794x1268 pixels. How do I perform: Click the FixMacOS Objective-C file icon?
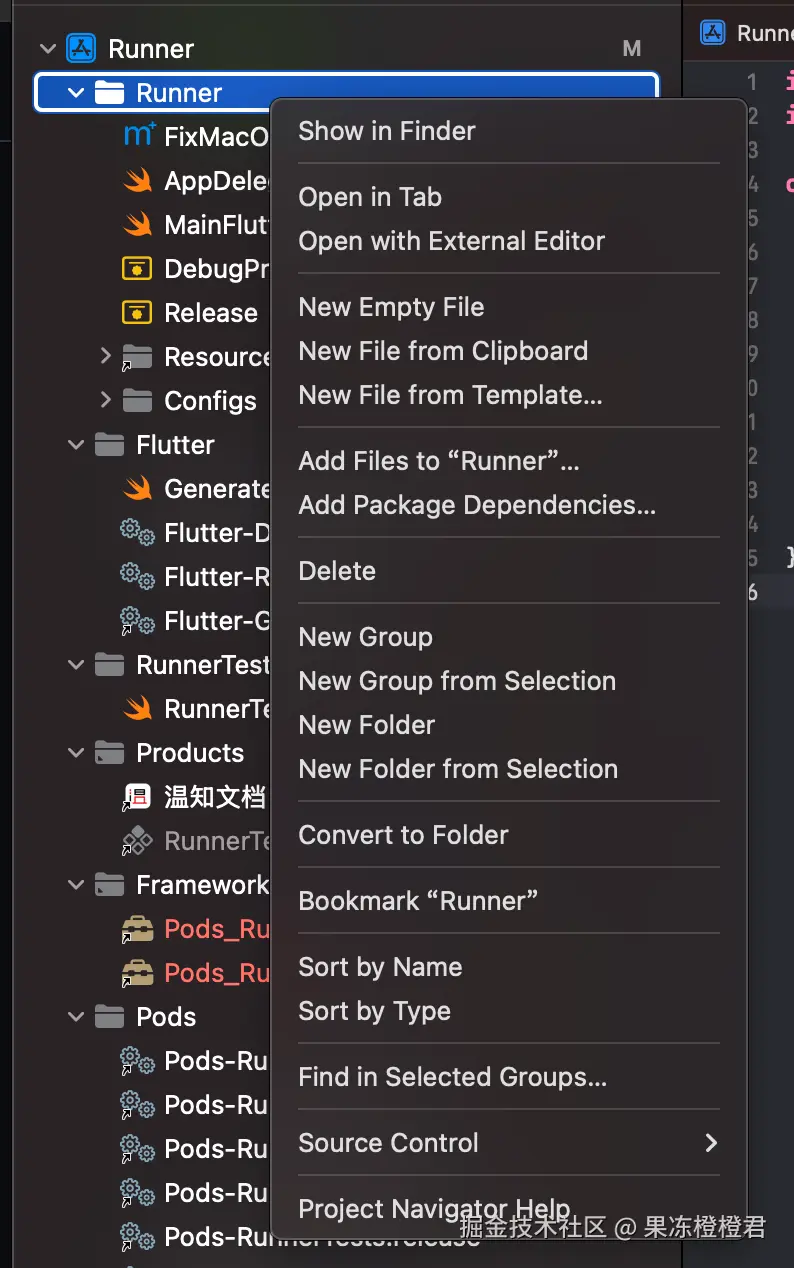point(138,136)
